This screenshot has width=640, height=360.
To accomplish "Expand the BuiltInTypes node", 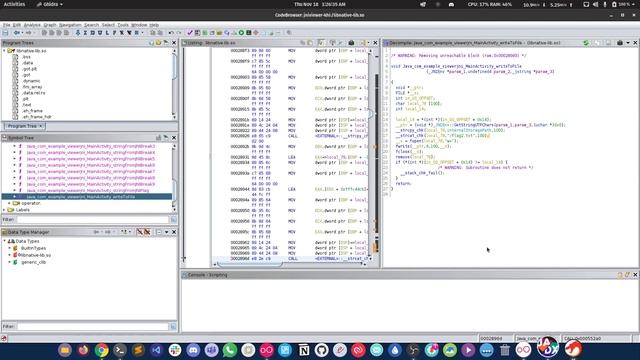I will click(9, 248).
